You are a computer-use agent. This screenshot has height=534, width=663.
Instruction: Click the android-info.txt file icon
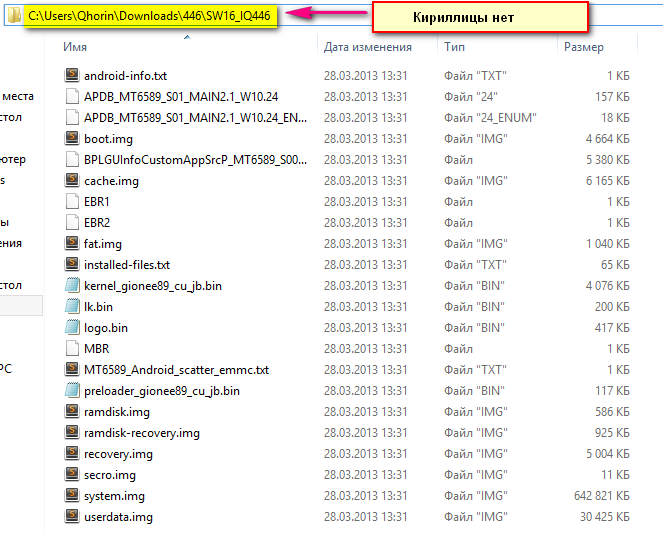pos(71,75)
